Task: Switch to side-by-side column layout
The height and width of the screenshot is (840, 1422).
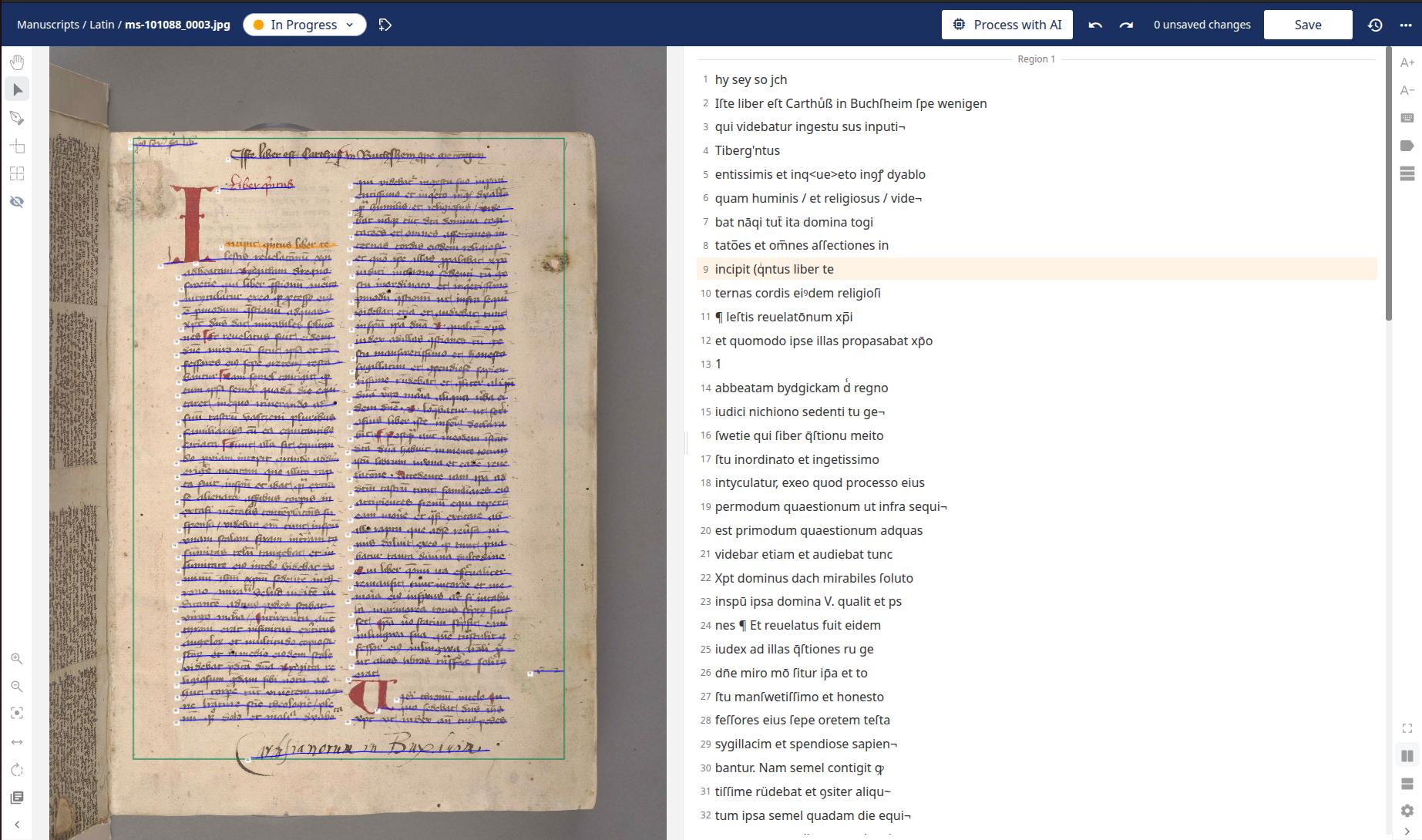Action: click(1407, 756)
